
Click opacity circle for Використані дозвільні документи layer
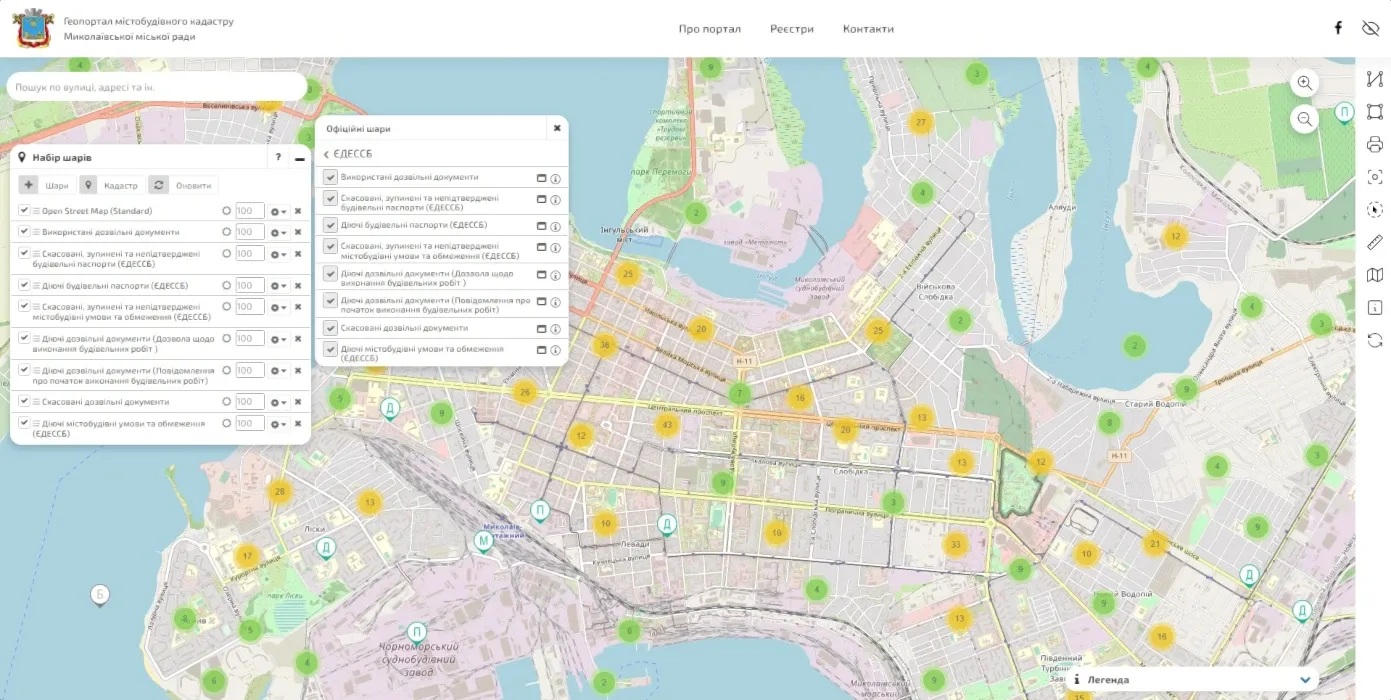[227, 232]
